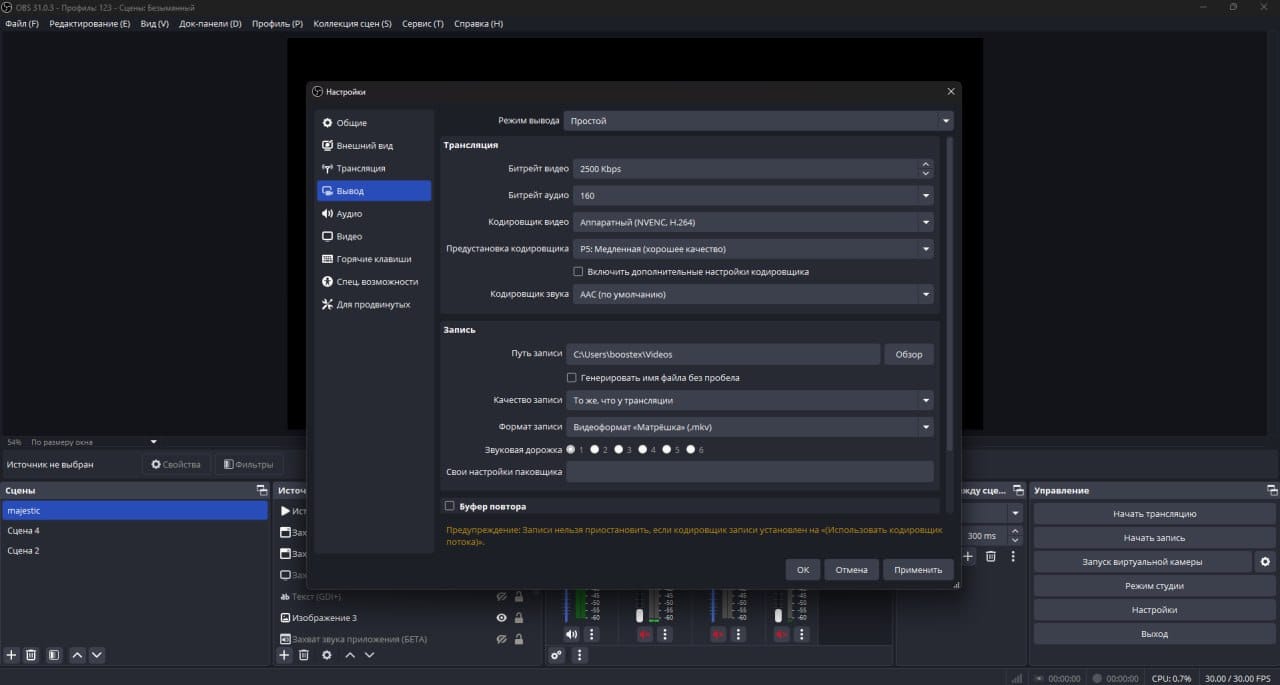The image size is (1280, 685).
Task: Move the scene up in the Сцены toolbar
Action: coord(78,655)
